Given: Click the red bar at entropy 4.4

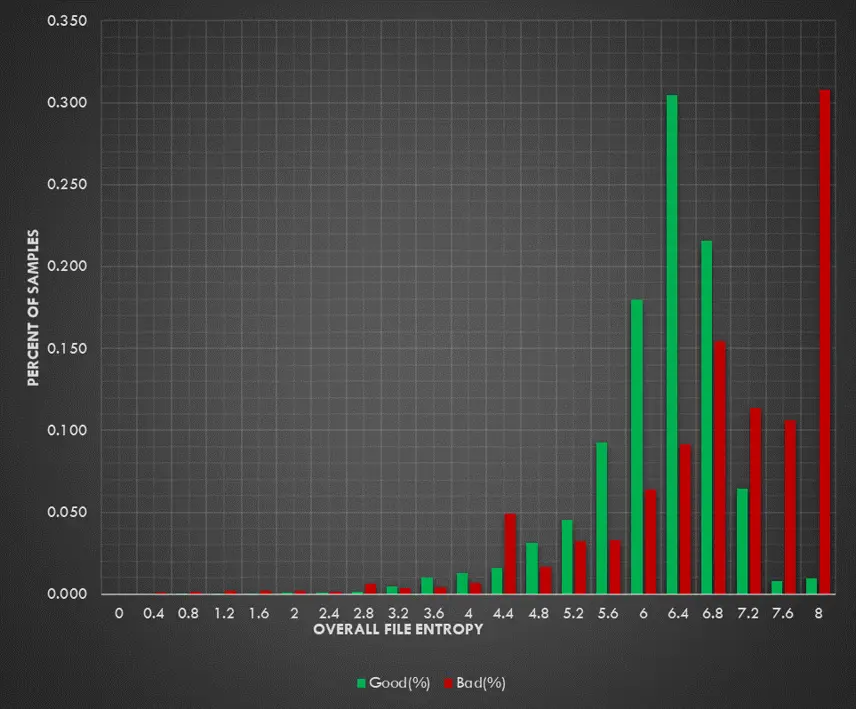Looking at the screenshot, I should (510, 554).
